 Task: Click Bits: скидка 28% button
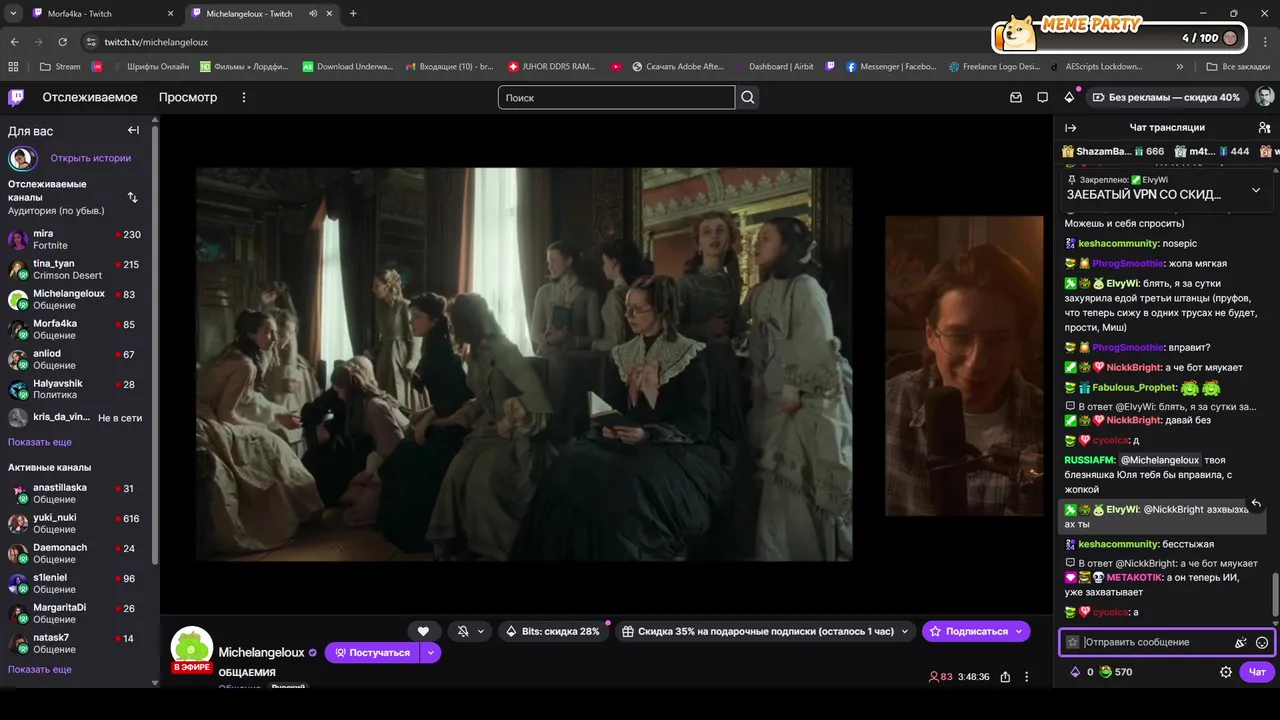point(553,631)
